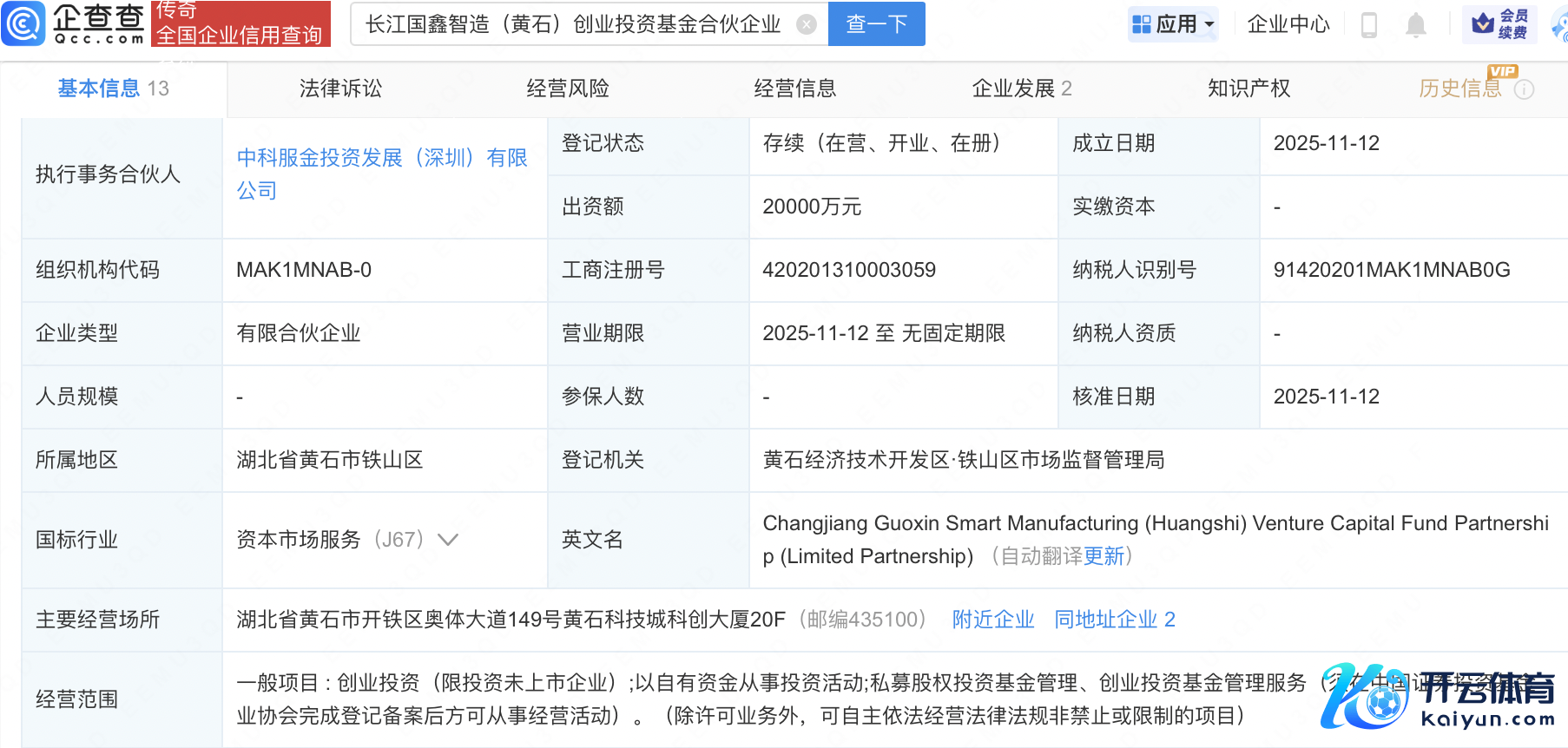1568x748 pixels.
Task: Open notifications bell icon
Action: 1415,25
